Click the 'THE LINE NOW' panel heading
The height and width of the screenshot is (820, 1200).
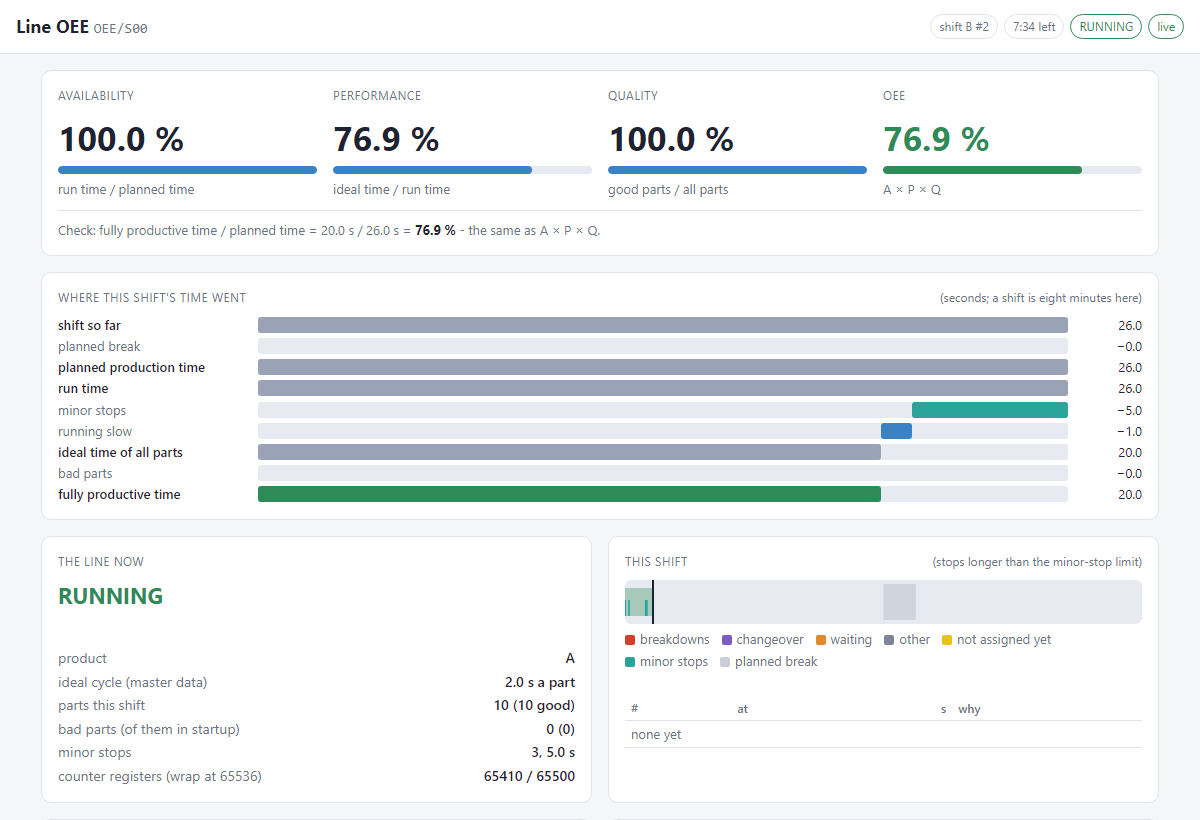click(101, 562)
